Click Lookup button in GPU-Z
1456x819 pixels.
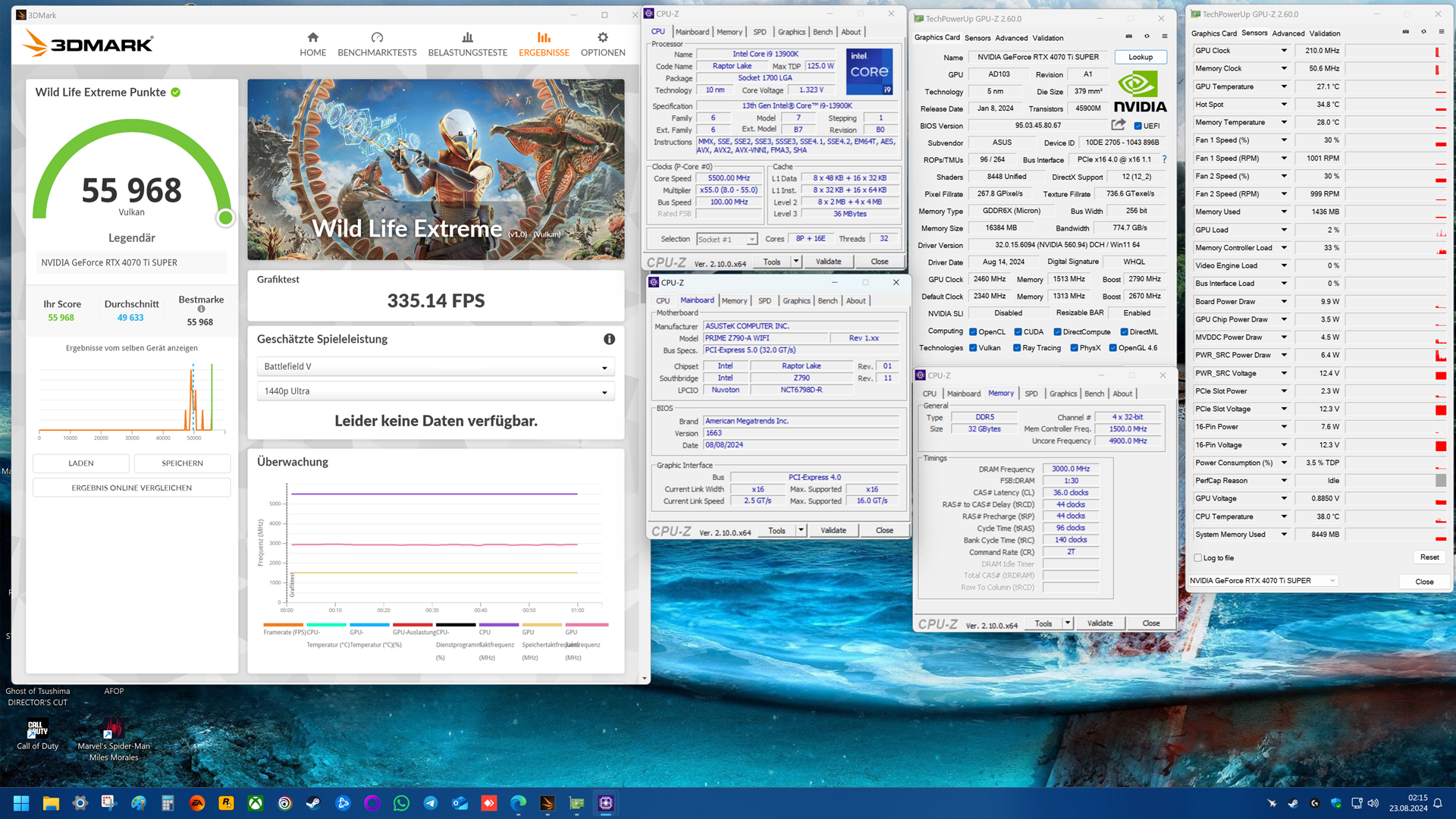coord(1141,57)
